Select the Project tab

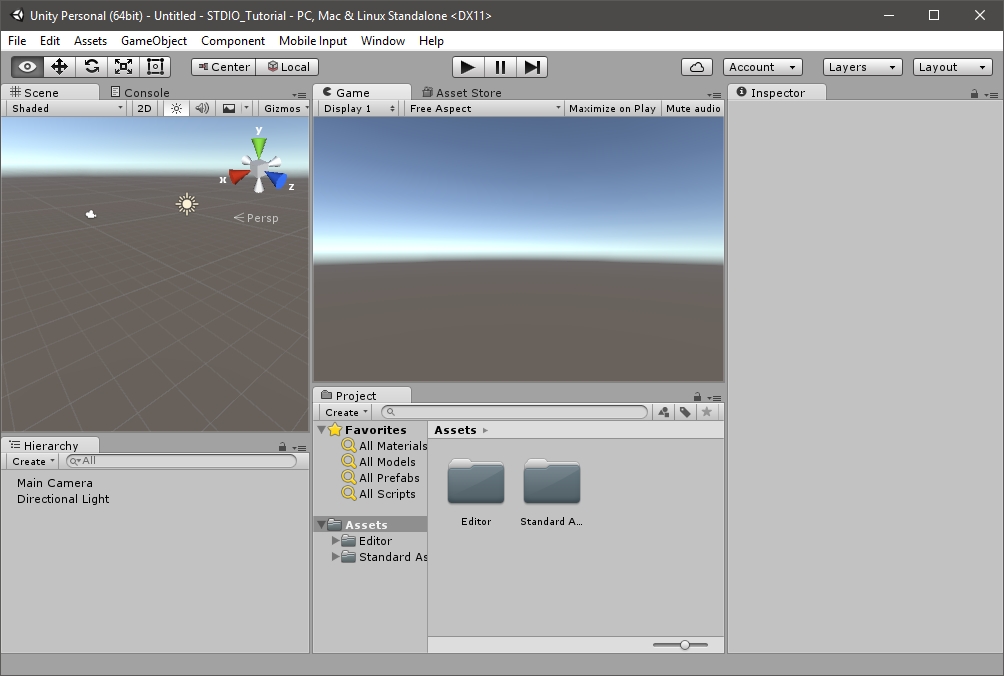(x=362, y=395)
